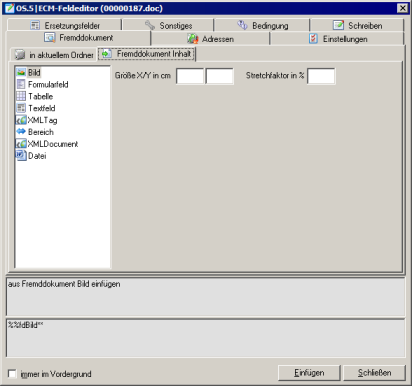Click the Bild picture icon in list
Screen dimensions: 412x386
[21, 72]
